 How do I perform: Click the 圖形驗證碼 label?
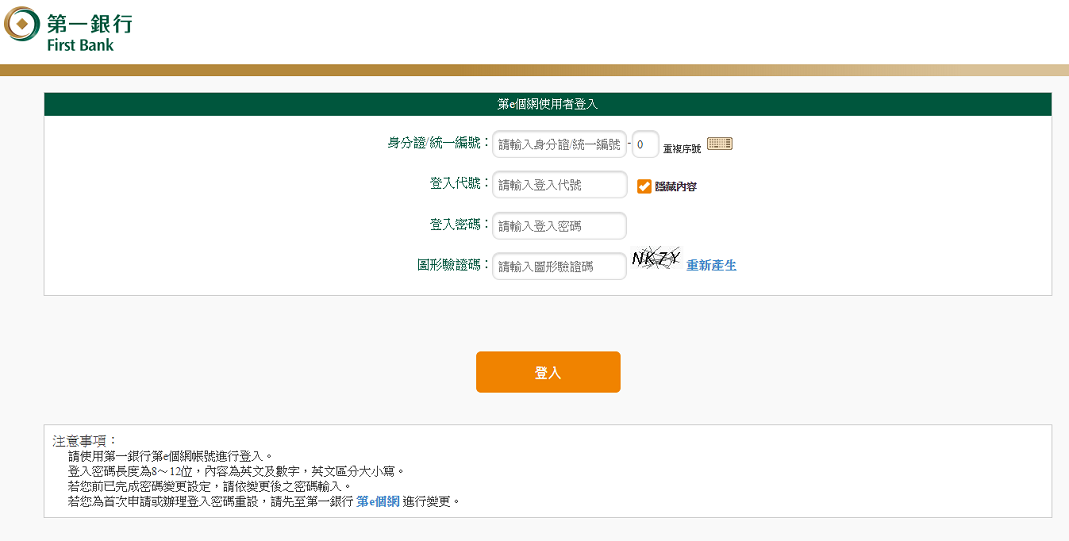click(x=453, y=264)
